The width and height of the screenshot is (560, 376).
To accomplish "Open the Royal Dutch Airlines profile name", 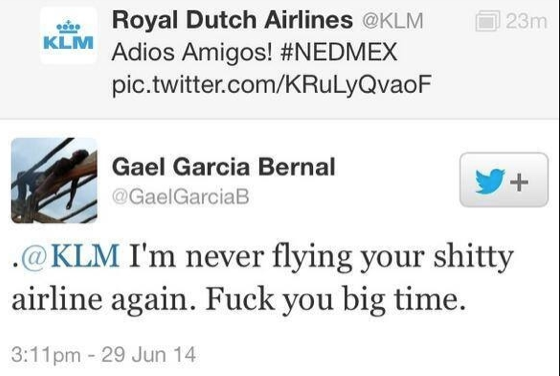I will pos(232,20).
